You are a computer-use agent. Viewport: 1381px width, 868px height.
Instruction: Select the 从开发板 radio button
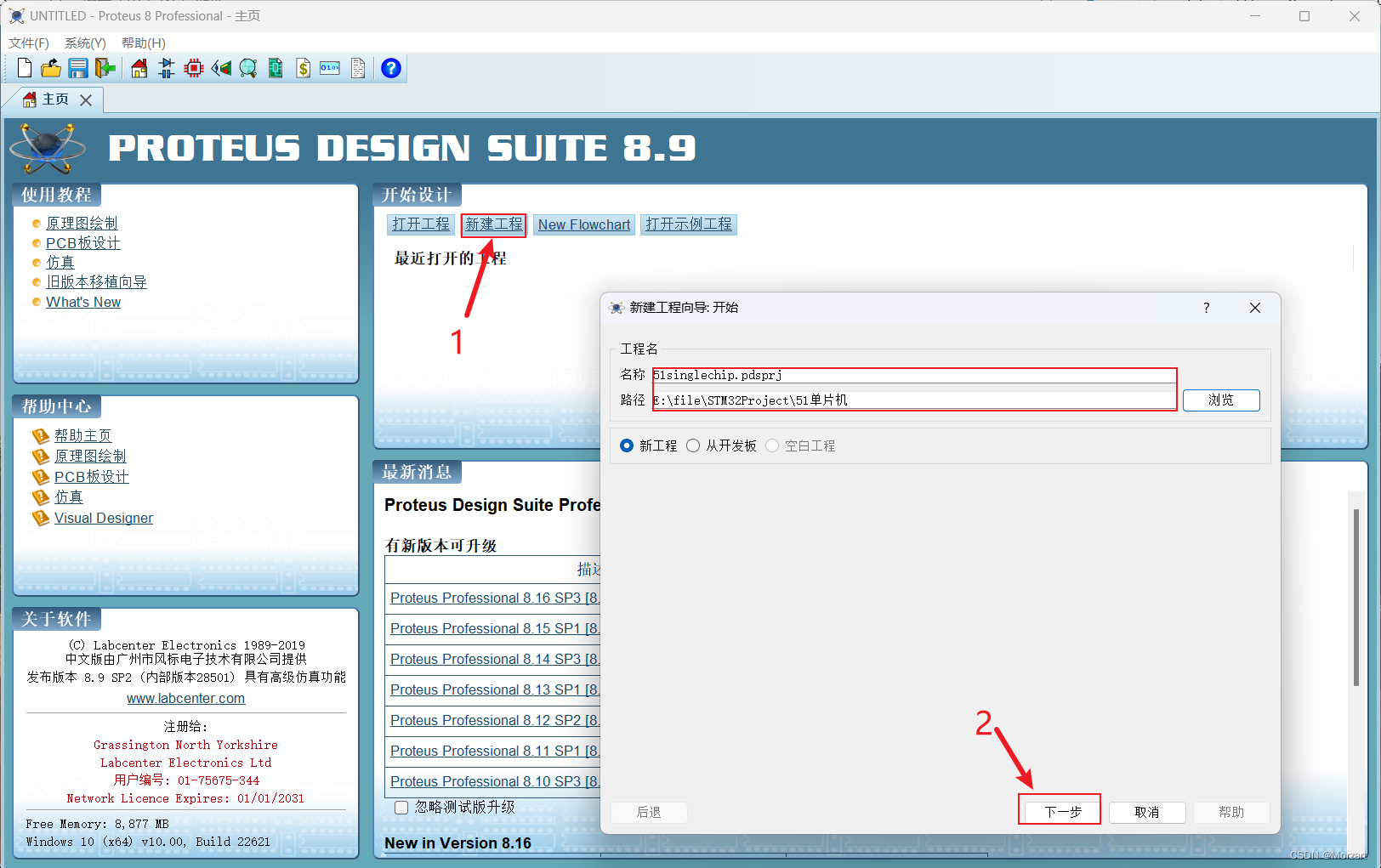[x=693, y=445]
